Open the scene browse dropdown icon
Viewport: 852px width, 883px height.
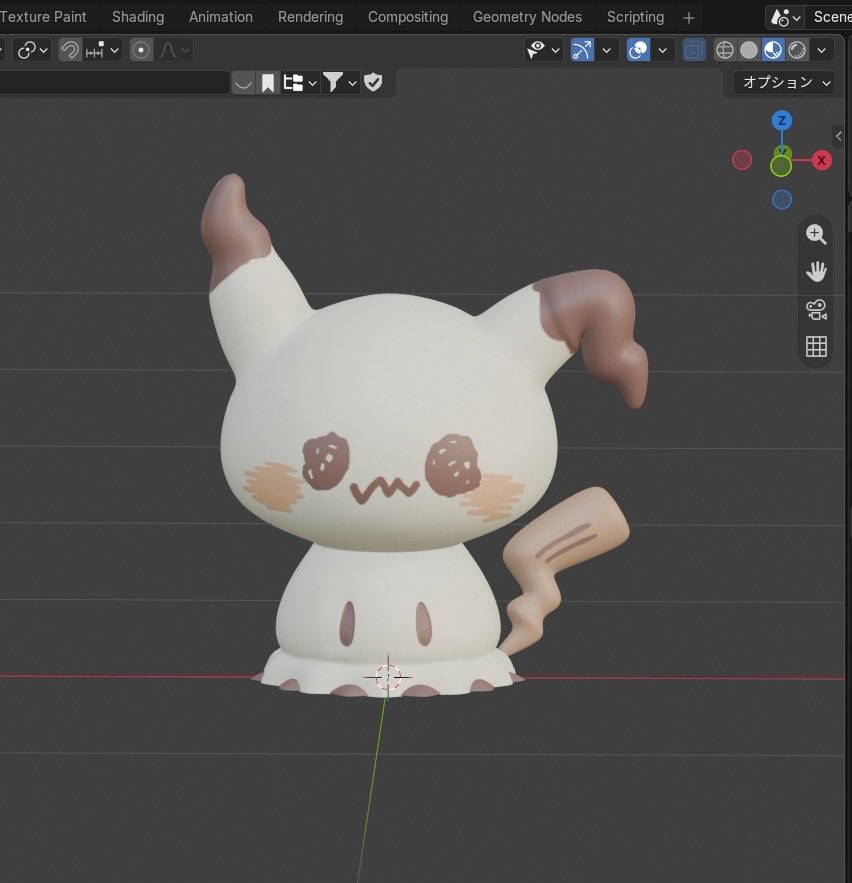[x=786, y=17]
